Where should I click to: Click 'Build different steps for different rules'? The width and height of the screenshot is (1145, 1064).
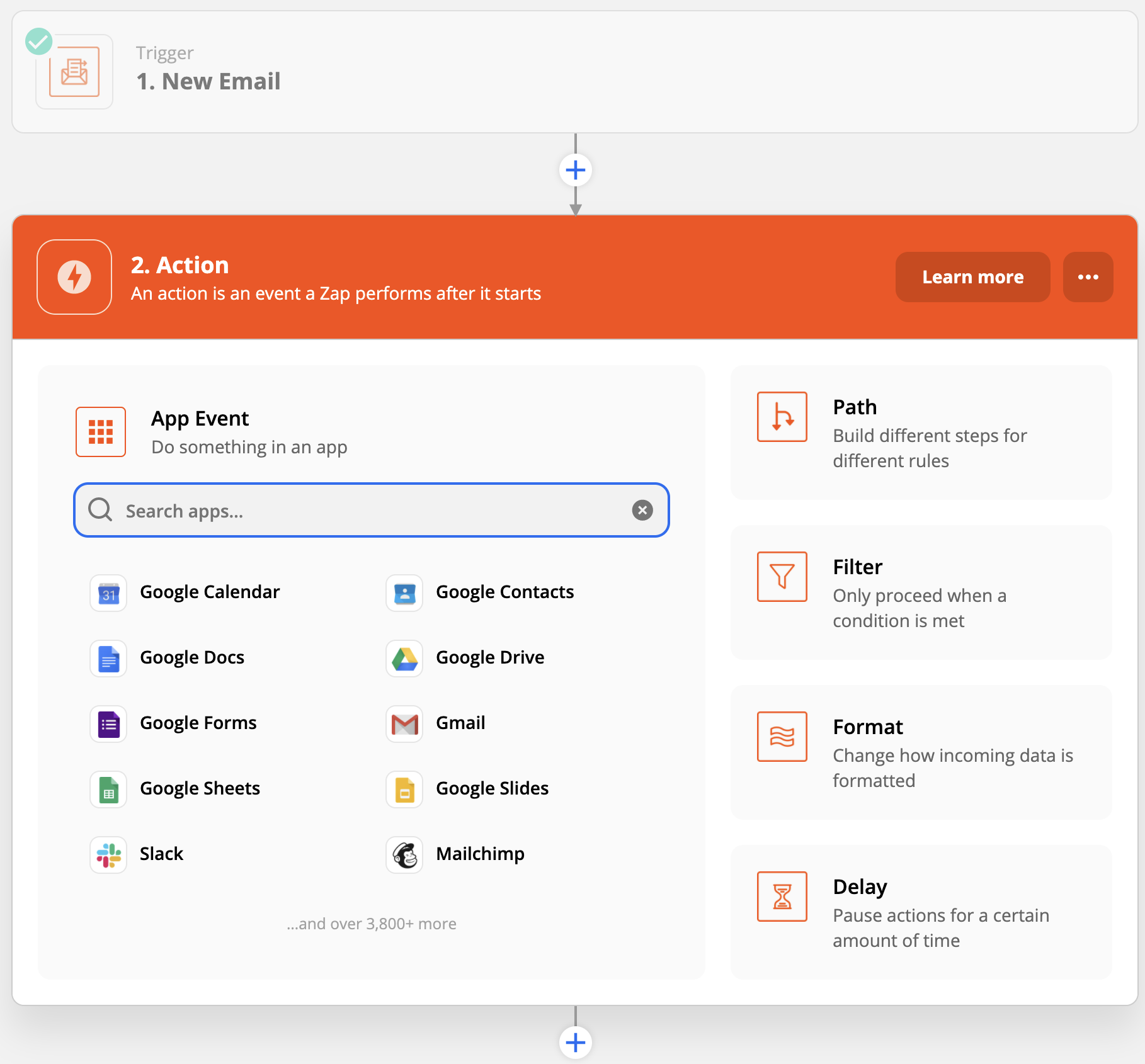coord(930,448)
